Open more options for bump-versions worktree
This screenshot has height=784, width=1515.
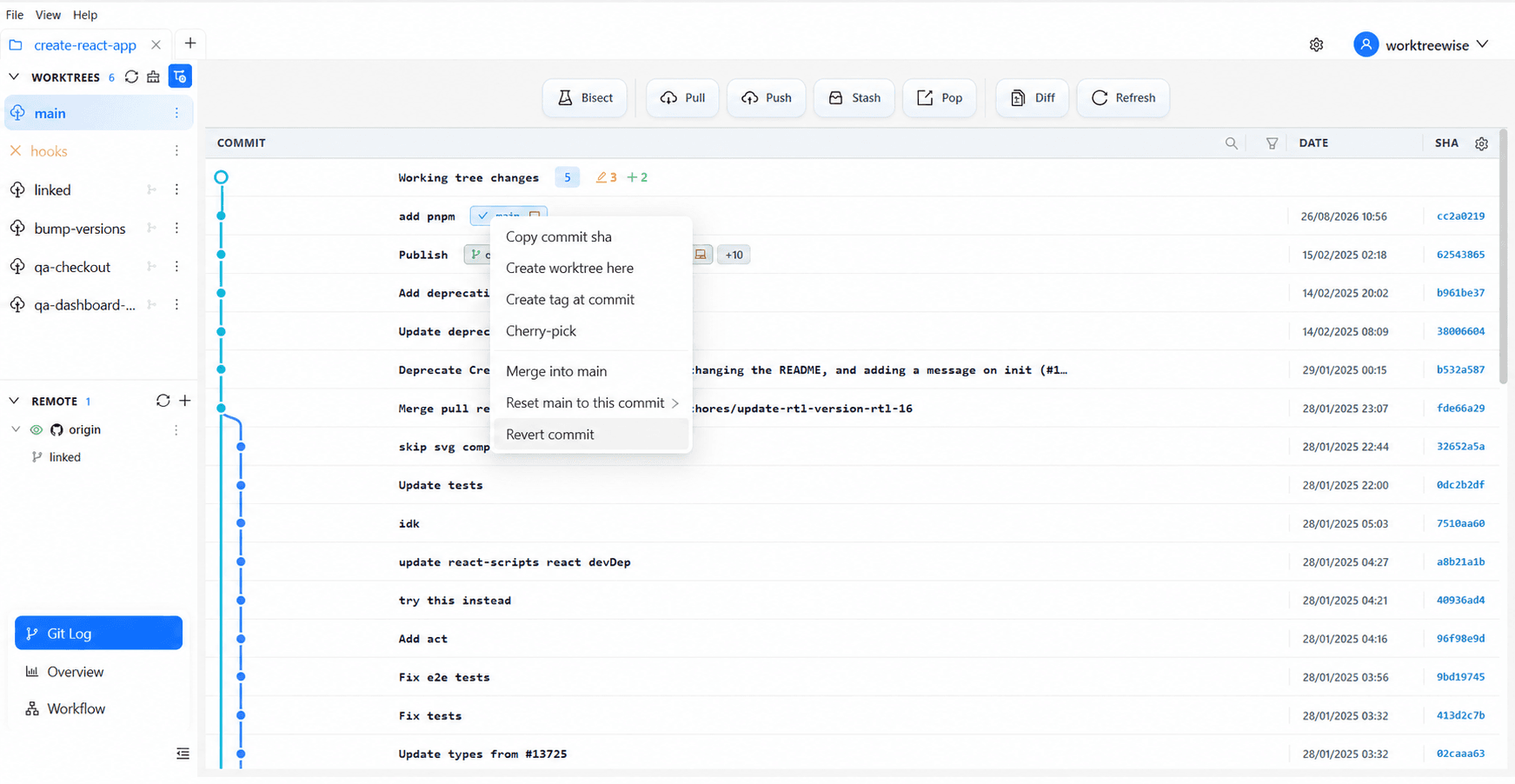(176, 228)
